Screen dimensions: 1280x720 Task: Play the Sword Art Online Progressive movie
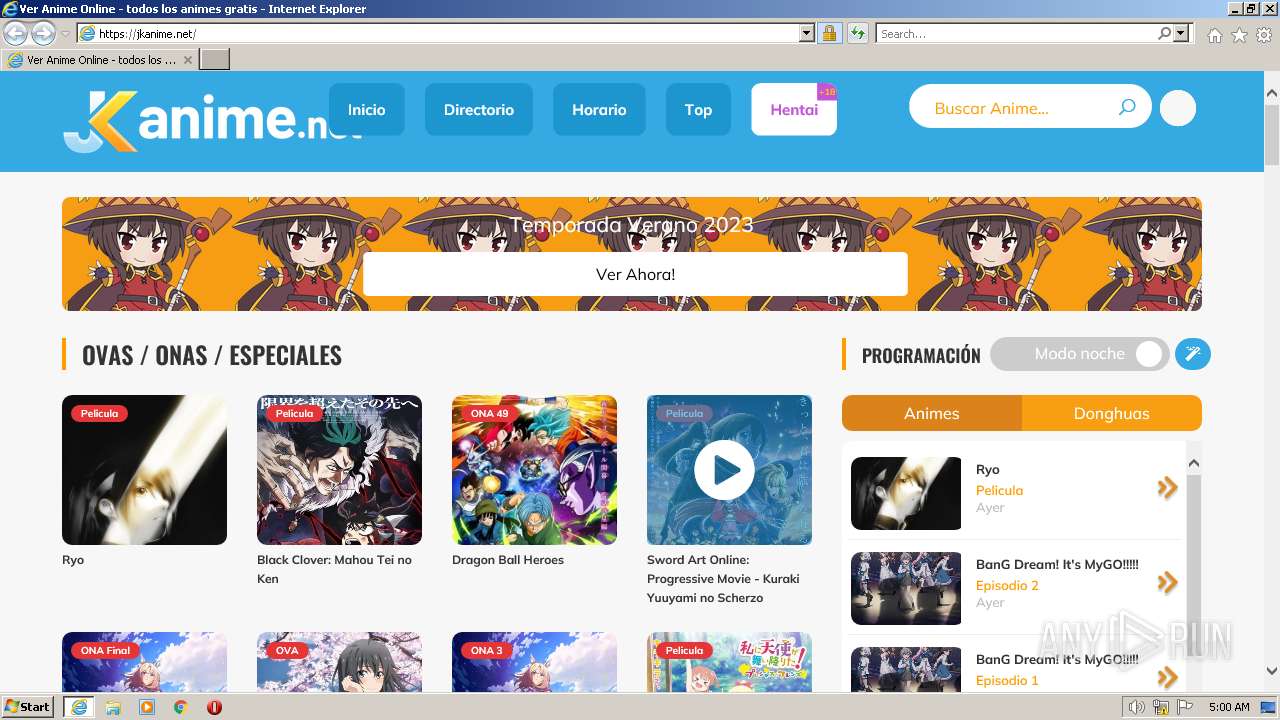tap(724, 470)
